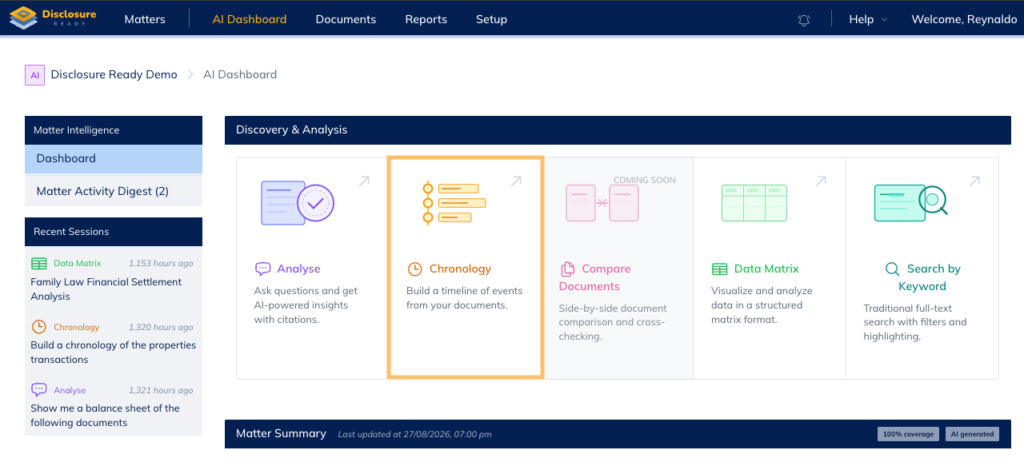Click the Chronology timeline illustration
Screen dimensions: 1024x462
click(455, 203)
